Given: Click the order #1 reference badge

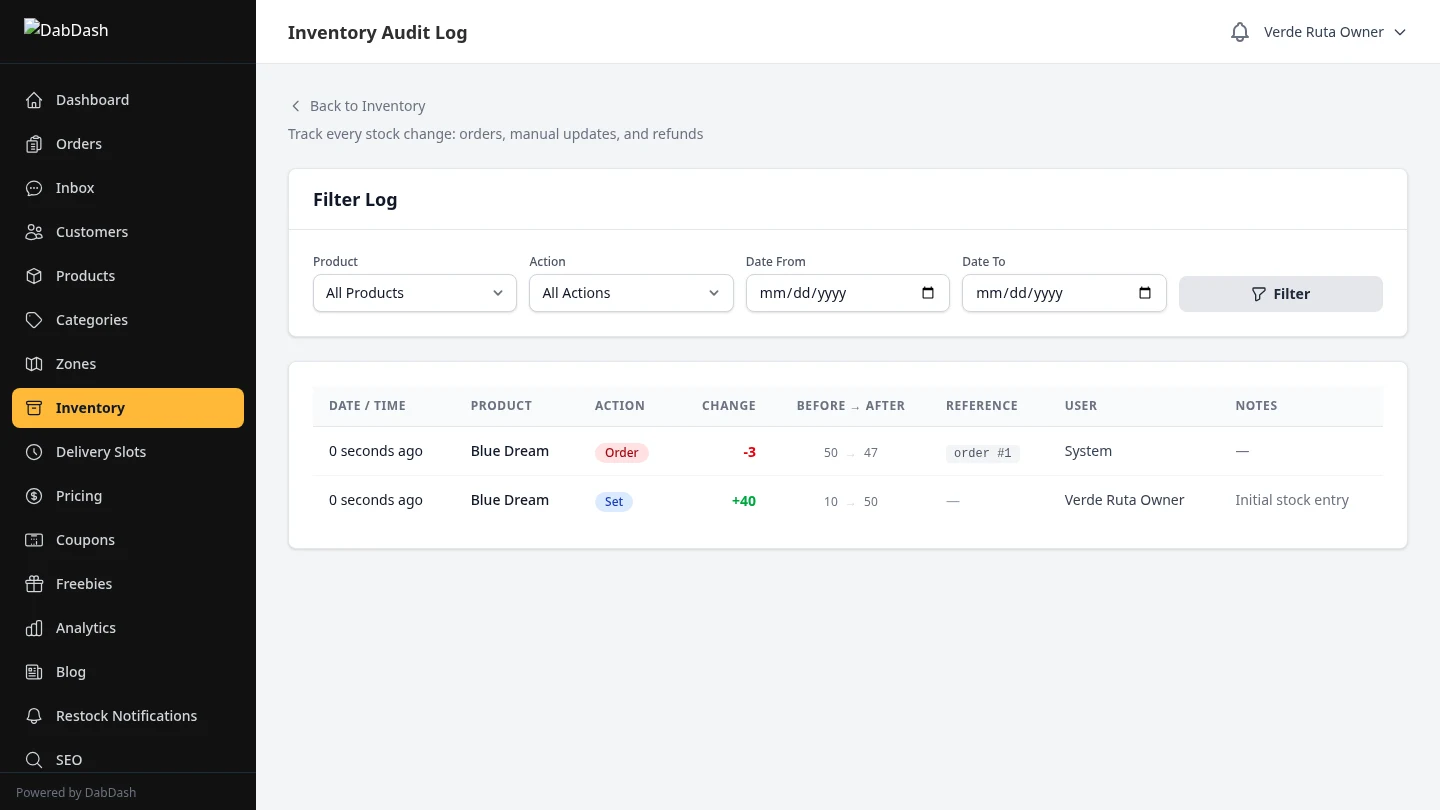Looking at the screenshot, I should coord(982,453).
